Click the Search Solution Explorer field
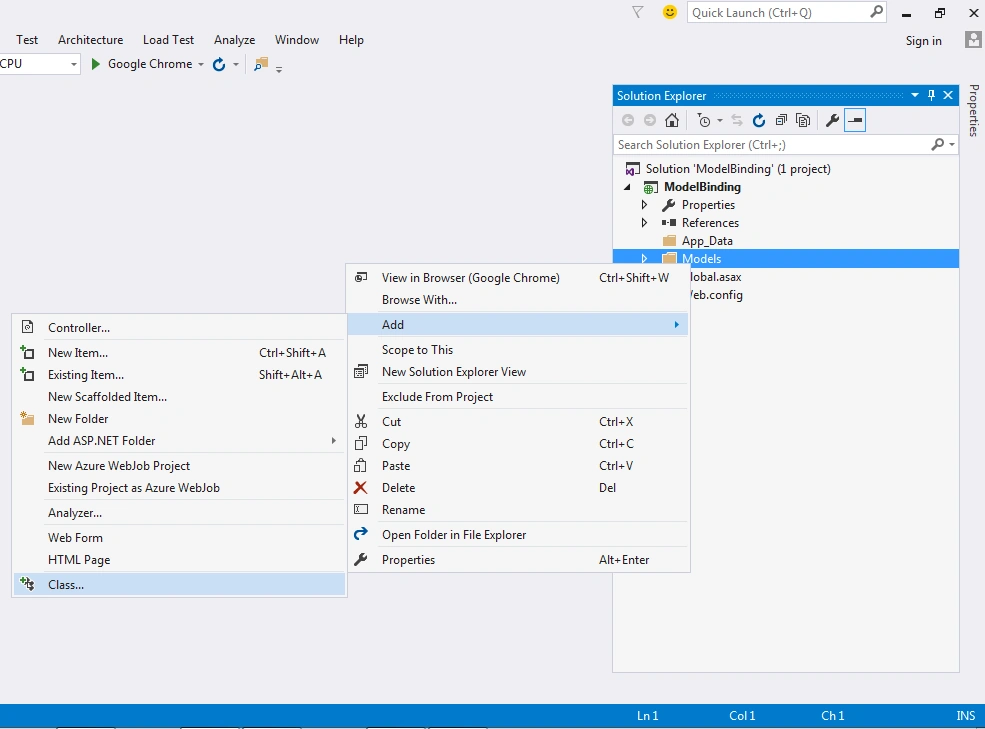 pos(771,145)
